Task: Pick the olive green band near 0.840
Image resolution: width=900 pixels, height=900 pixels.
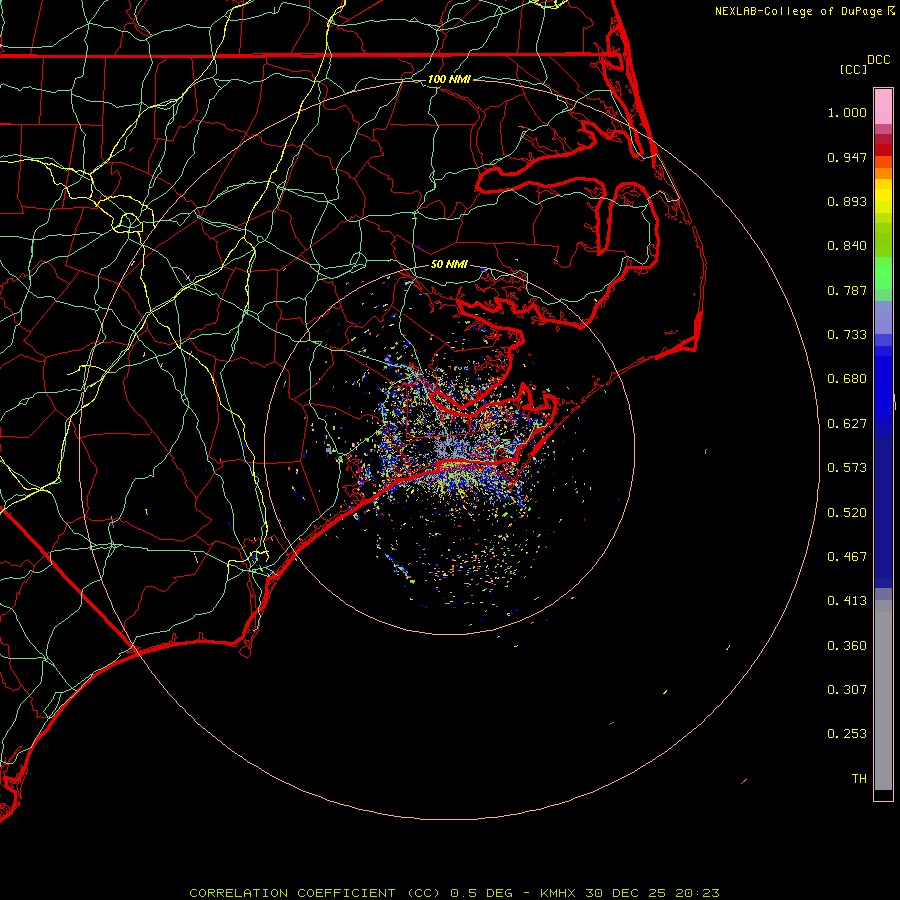Action: point(883,240)
